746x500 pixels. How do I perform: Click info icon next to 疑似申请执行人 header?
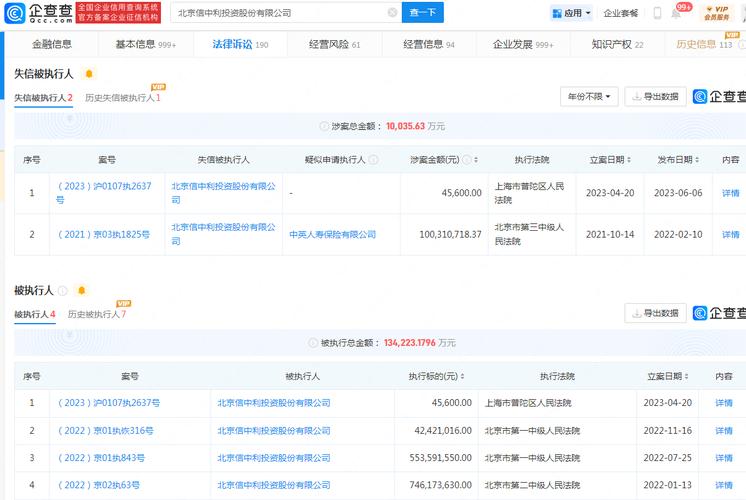(x=373, y=160)
